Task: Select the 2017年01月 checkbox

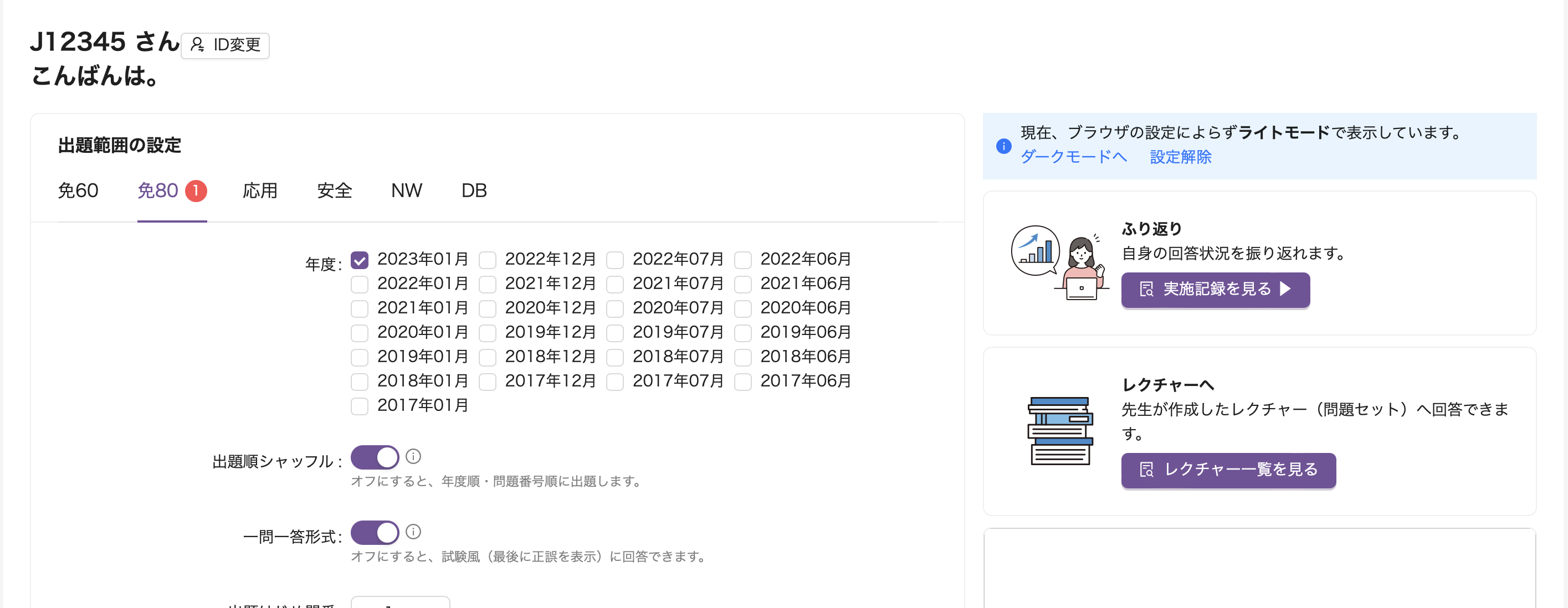Action: point(360,405)
